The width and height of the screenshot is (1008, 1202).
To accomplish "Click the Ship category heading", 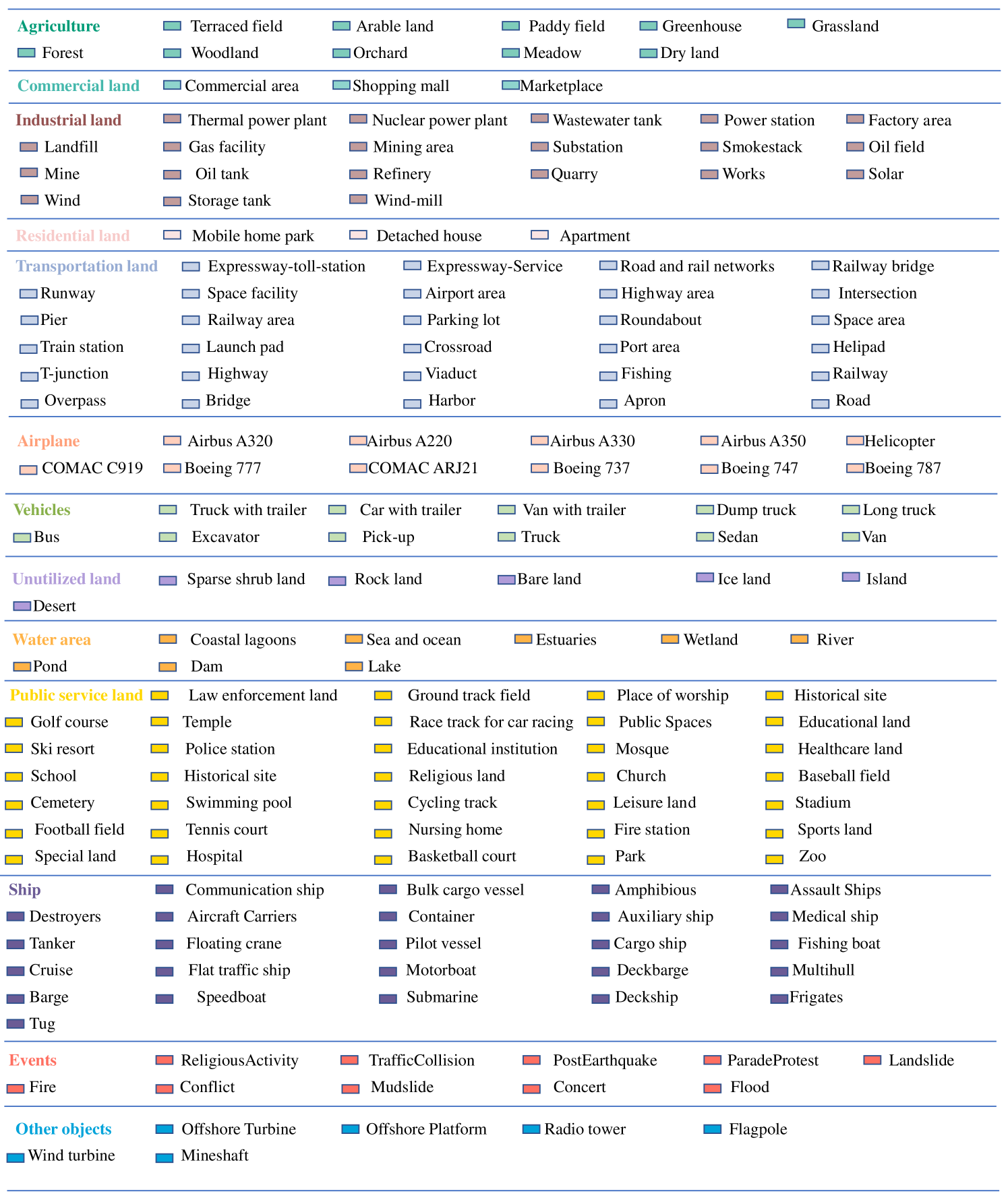I will point(25,890).
